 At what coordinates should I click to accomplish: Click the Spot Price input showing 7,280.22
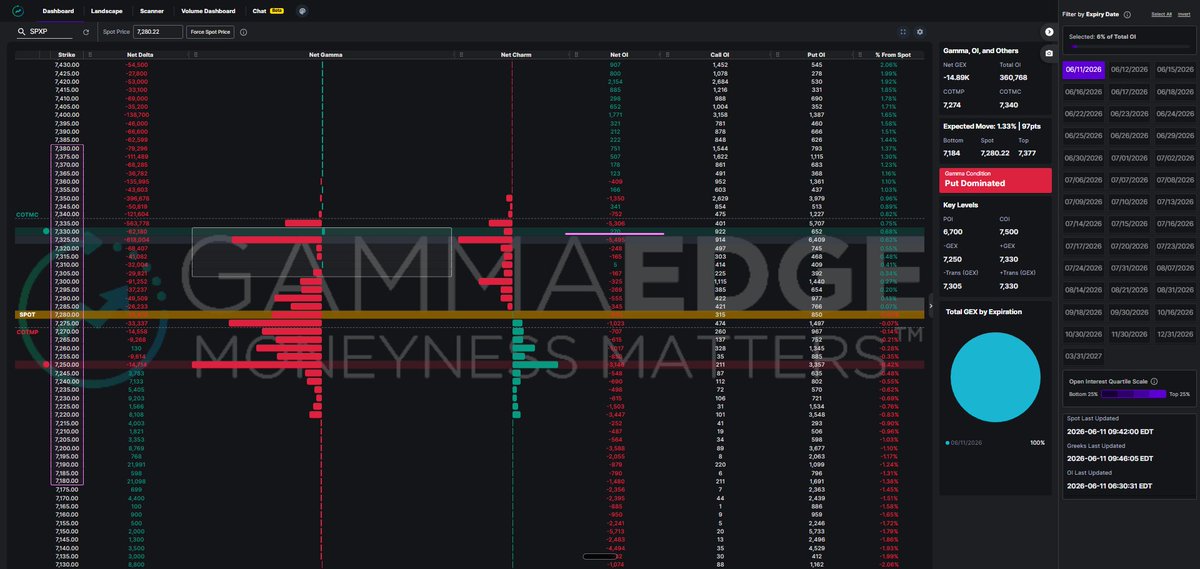coord(158,32)
